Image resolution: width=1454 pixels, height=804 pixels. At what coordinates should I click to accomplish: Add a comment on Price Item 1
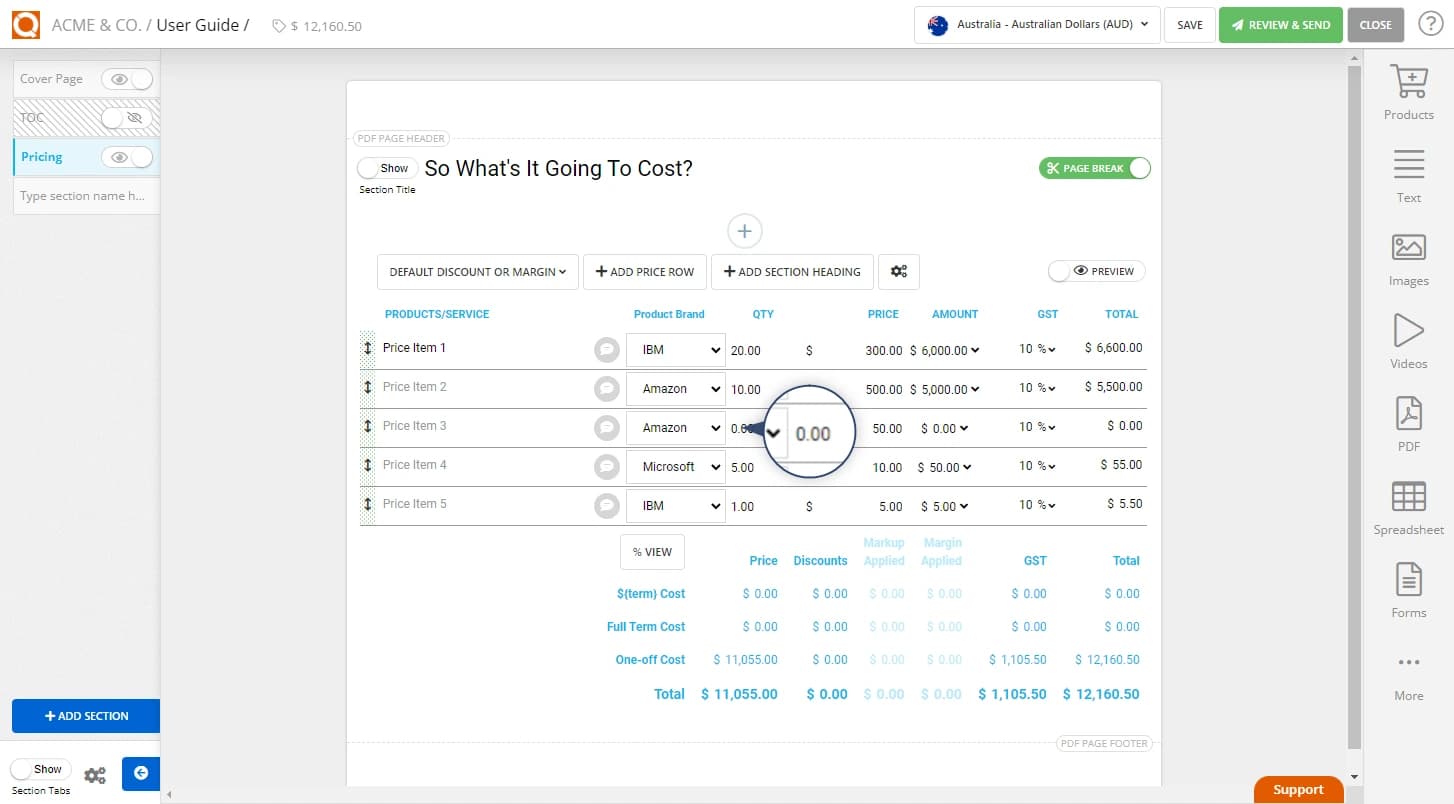tap(606, 350)
